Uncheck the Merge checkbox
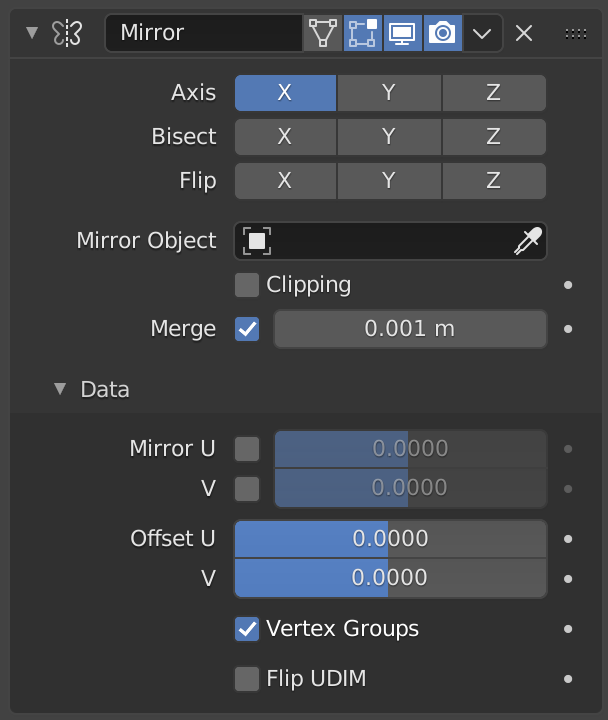Screen dimensions: 608x720 click(x=247, y=329)
